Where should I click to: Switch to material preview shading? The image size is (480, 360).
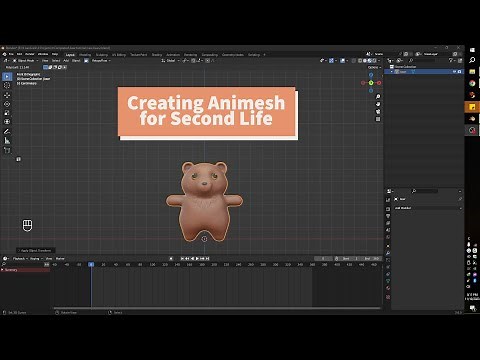click(x=369, y=61)
